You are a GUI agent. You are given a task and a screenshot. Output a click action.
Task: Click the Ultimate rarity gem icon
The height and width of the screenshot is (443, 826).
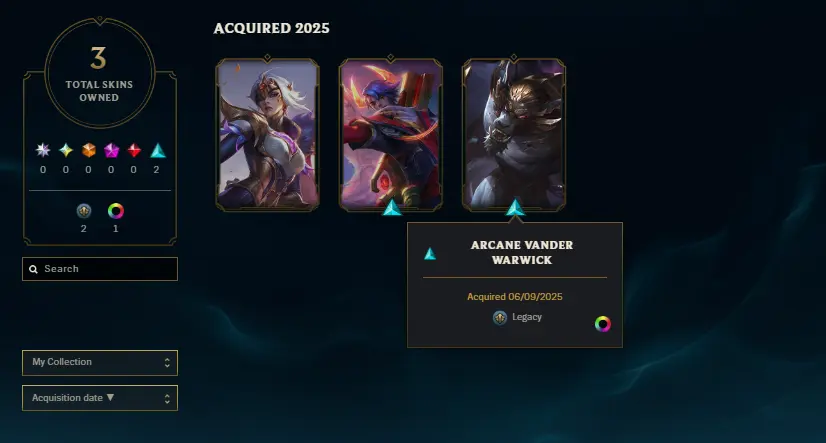(x=43, y=151)
